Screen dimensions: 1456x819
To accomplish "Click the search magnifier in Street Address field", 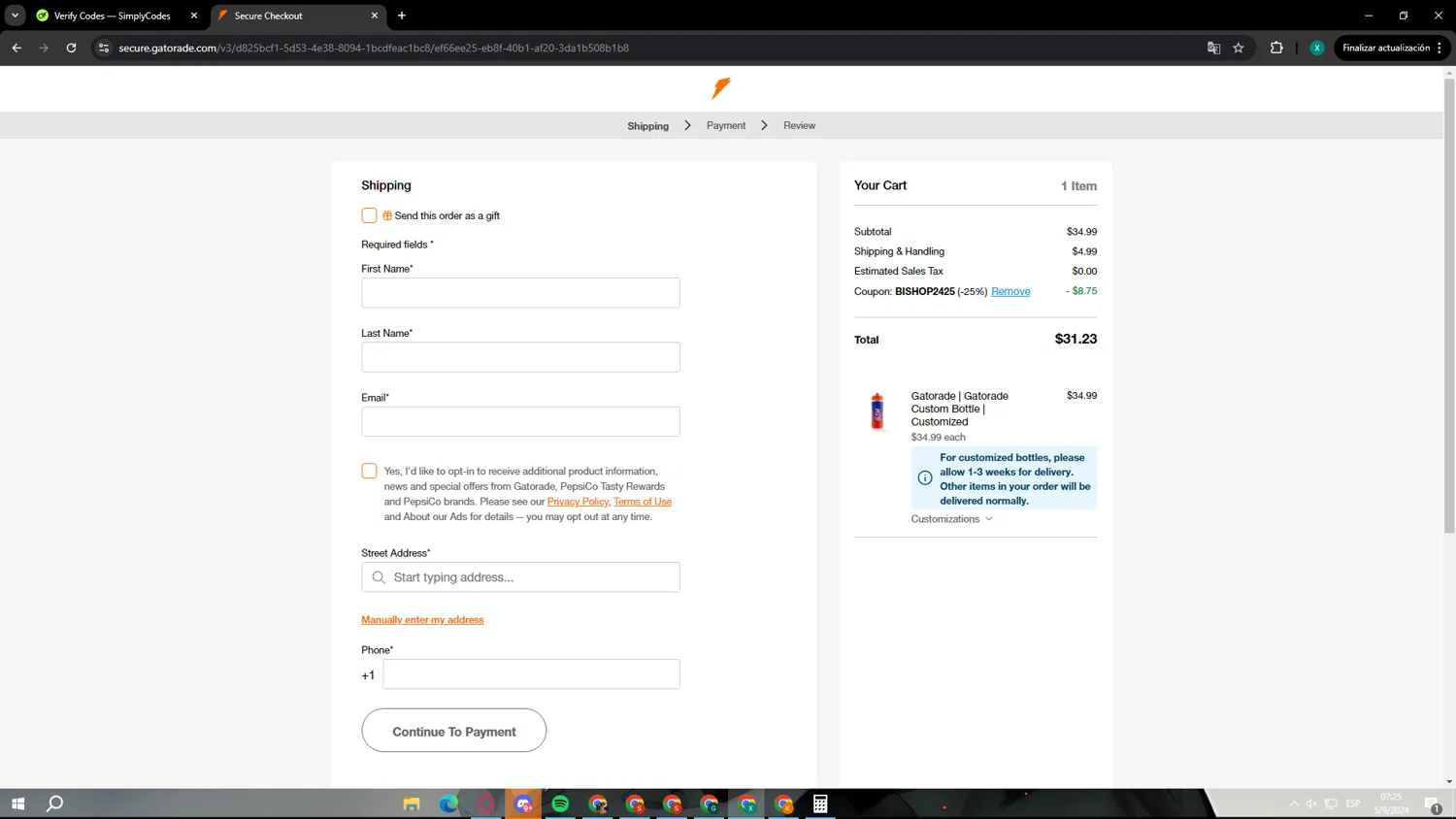I will pos(379,577).
